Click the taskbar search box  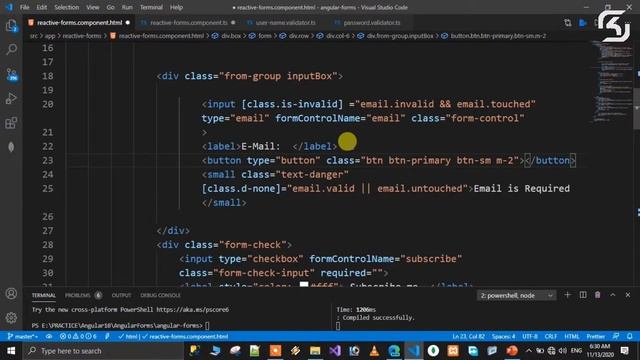coord(103,351)
